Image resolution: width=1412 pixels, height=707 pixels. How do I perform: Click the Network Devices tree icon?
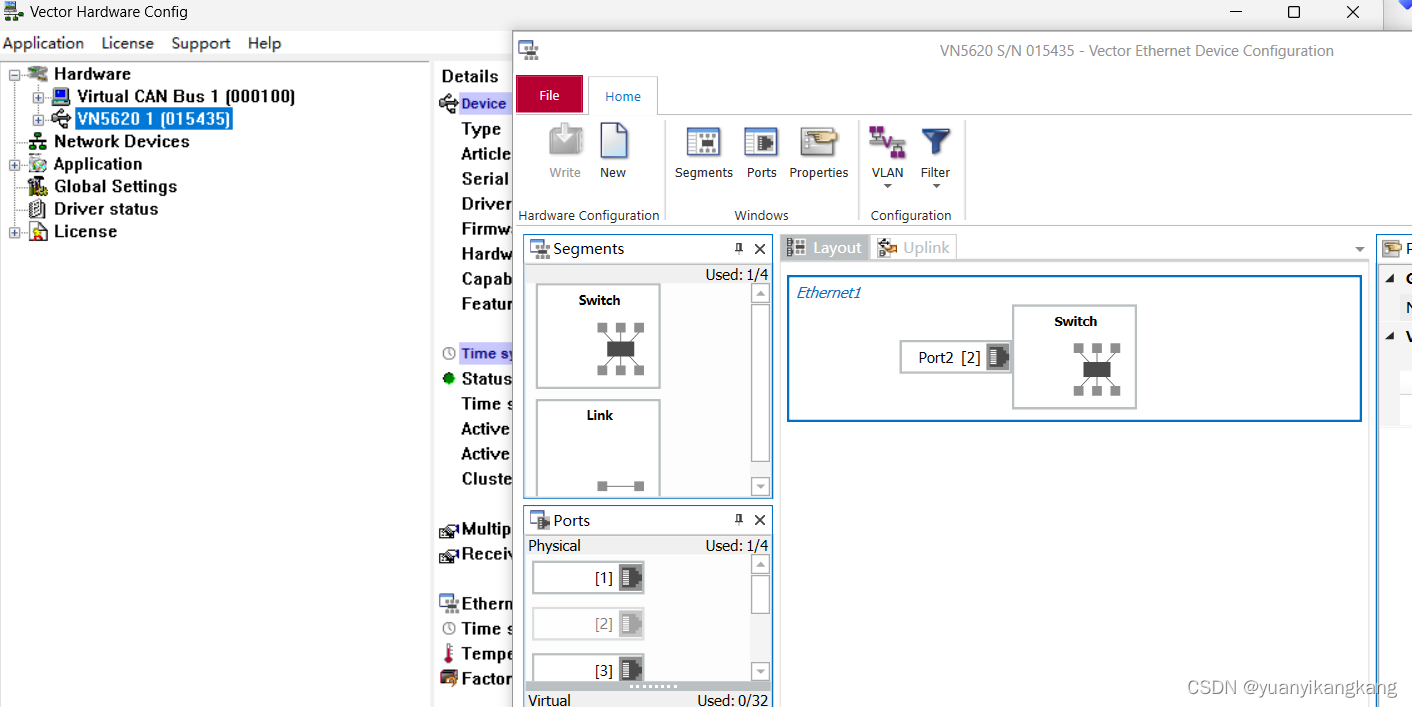(38, 142)
